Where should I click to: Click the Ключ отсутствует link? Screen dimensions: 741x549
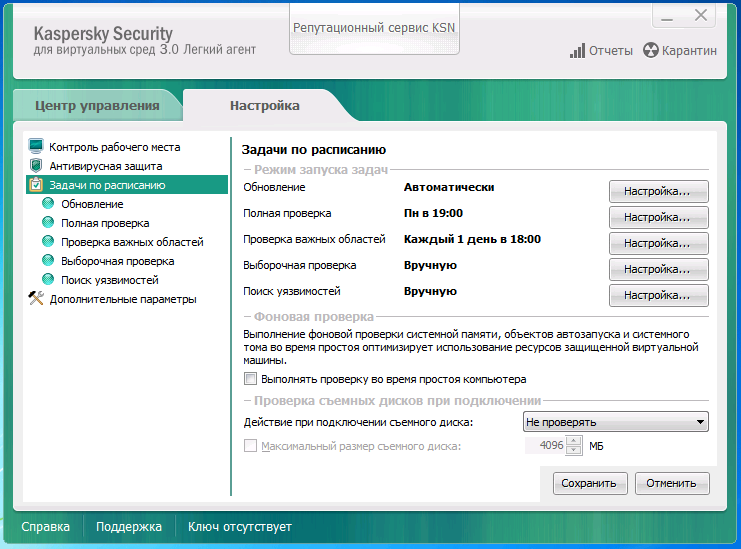(240, 526)
